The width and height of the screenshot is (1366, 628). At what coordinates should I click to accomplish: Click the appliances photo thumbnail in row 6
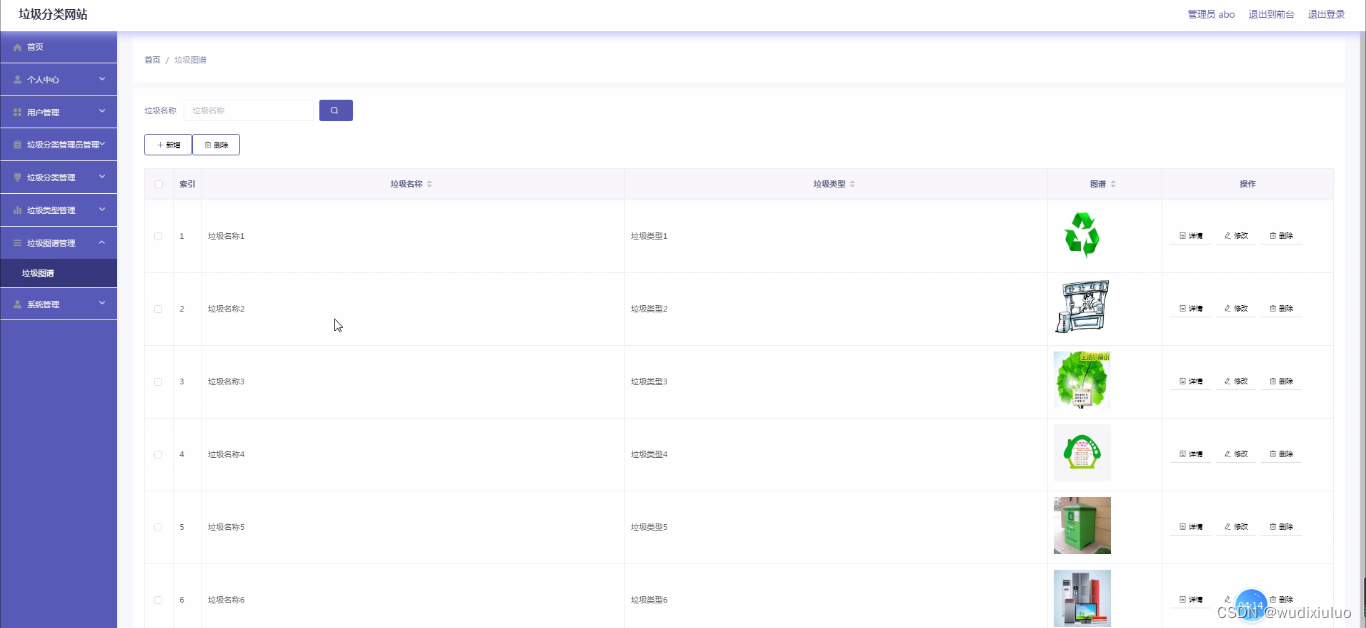tap(1082, 598)
